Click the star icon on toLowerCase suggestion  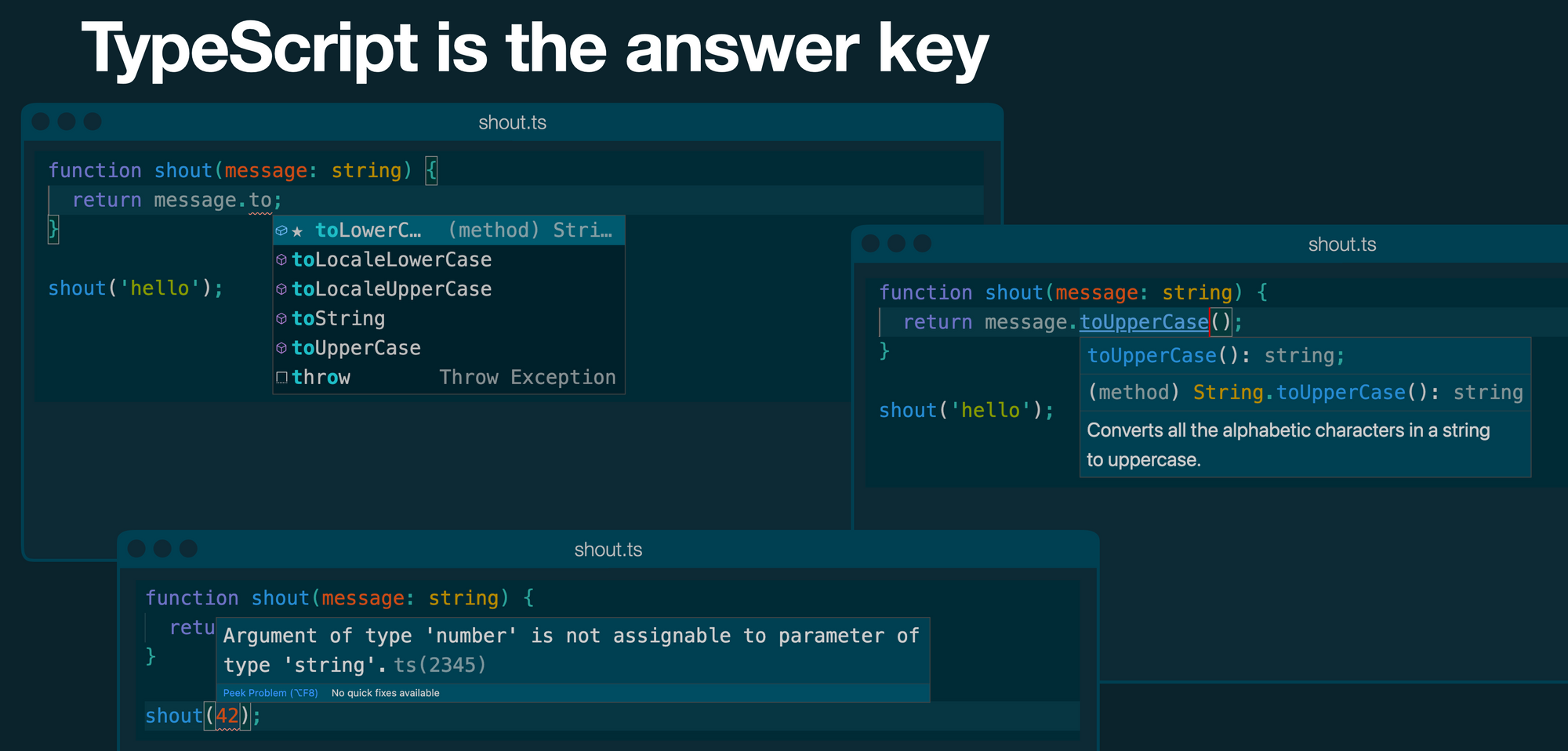[297, 231]
